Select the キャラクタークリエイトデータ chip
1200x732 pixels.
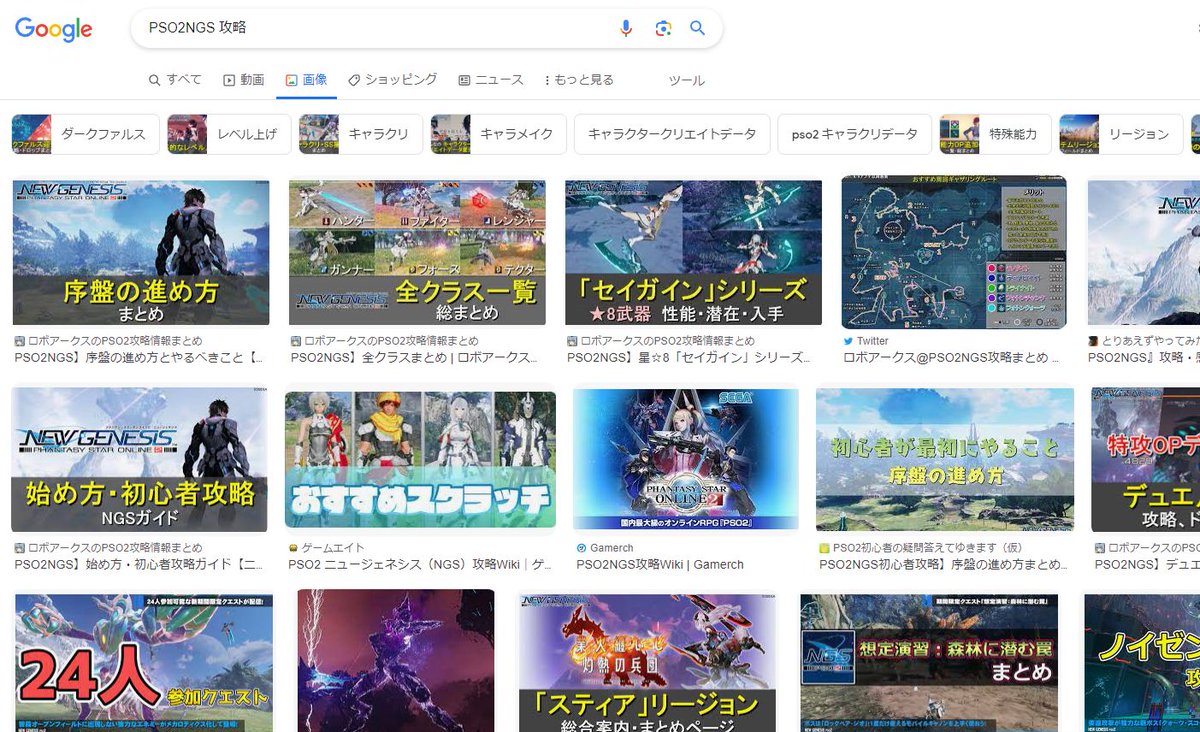(x=672, y=134)
